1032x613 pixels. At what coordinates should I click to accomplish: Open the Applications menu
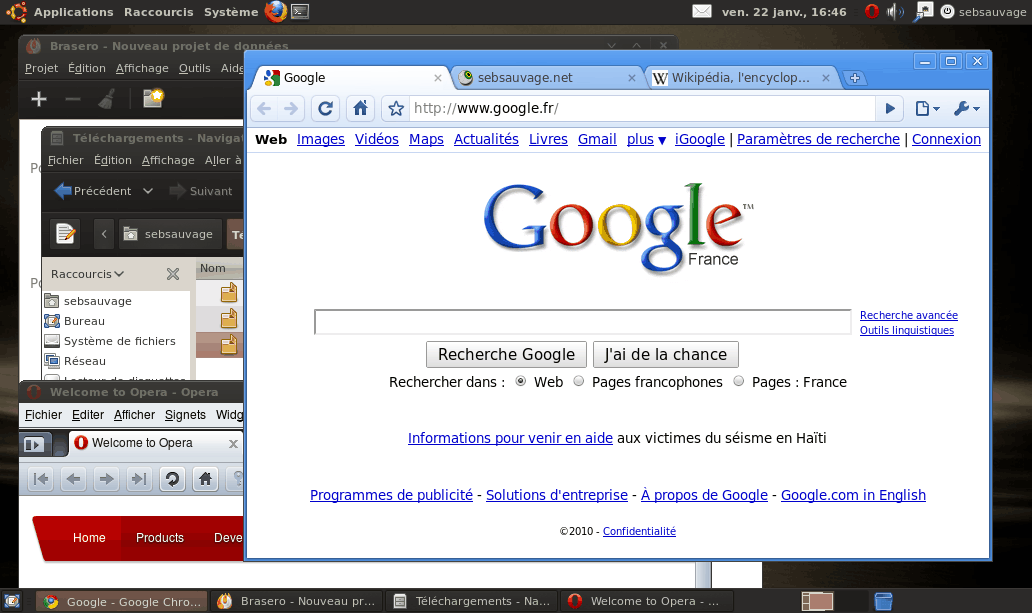pos(73,11)
